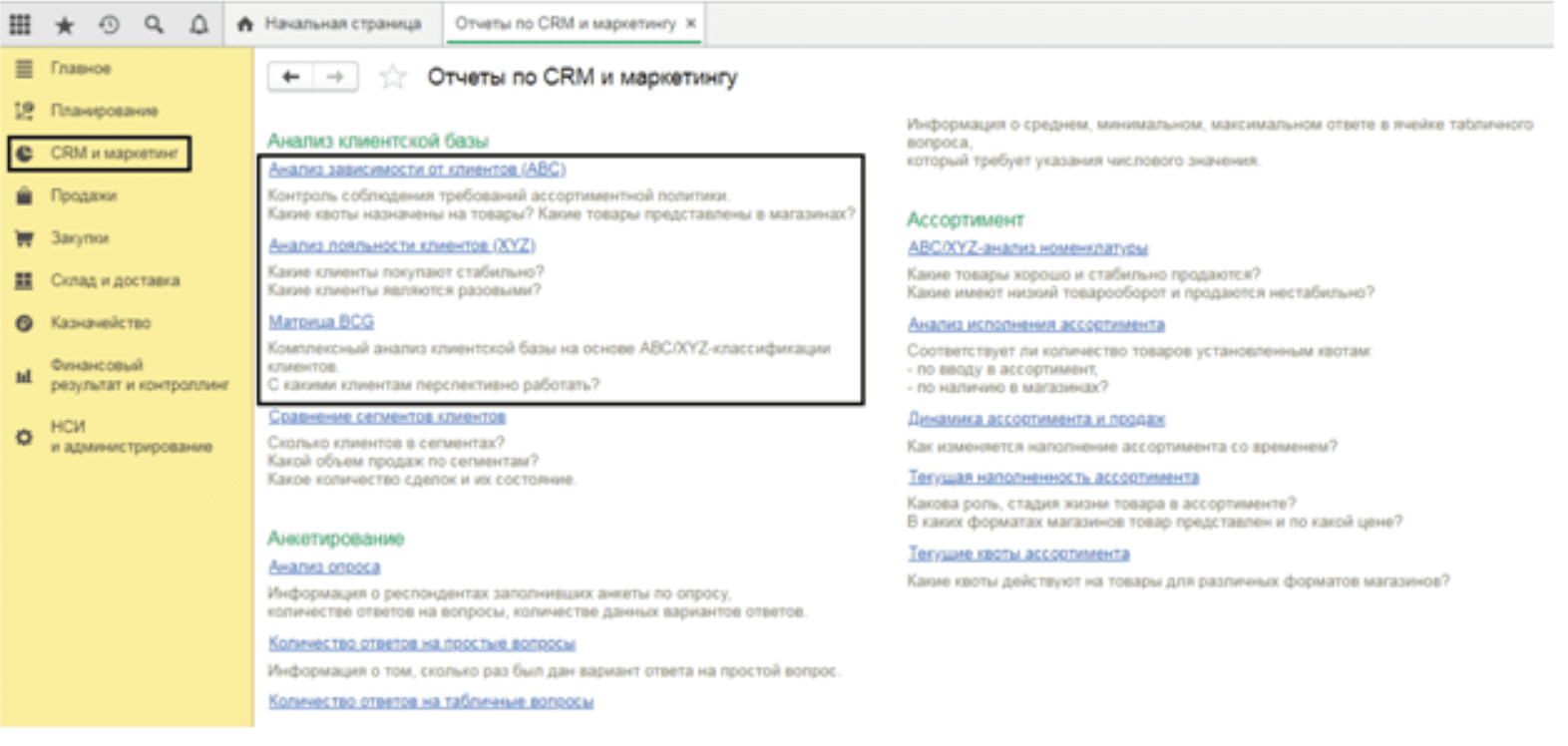Select Склад и доставка section
Screen dimensions: 1568x746
click(x=115, y=280)
